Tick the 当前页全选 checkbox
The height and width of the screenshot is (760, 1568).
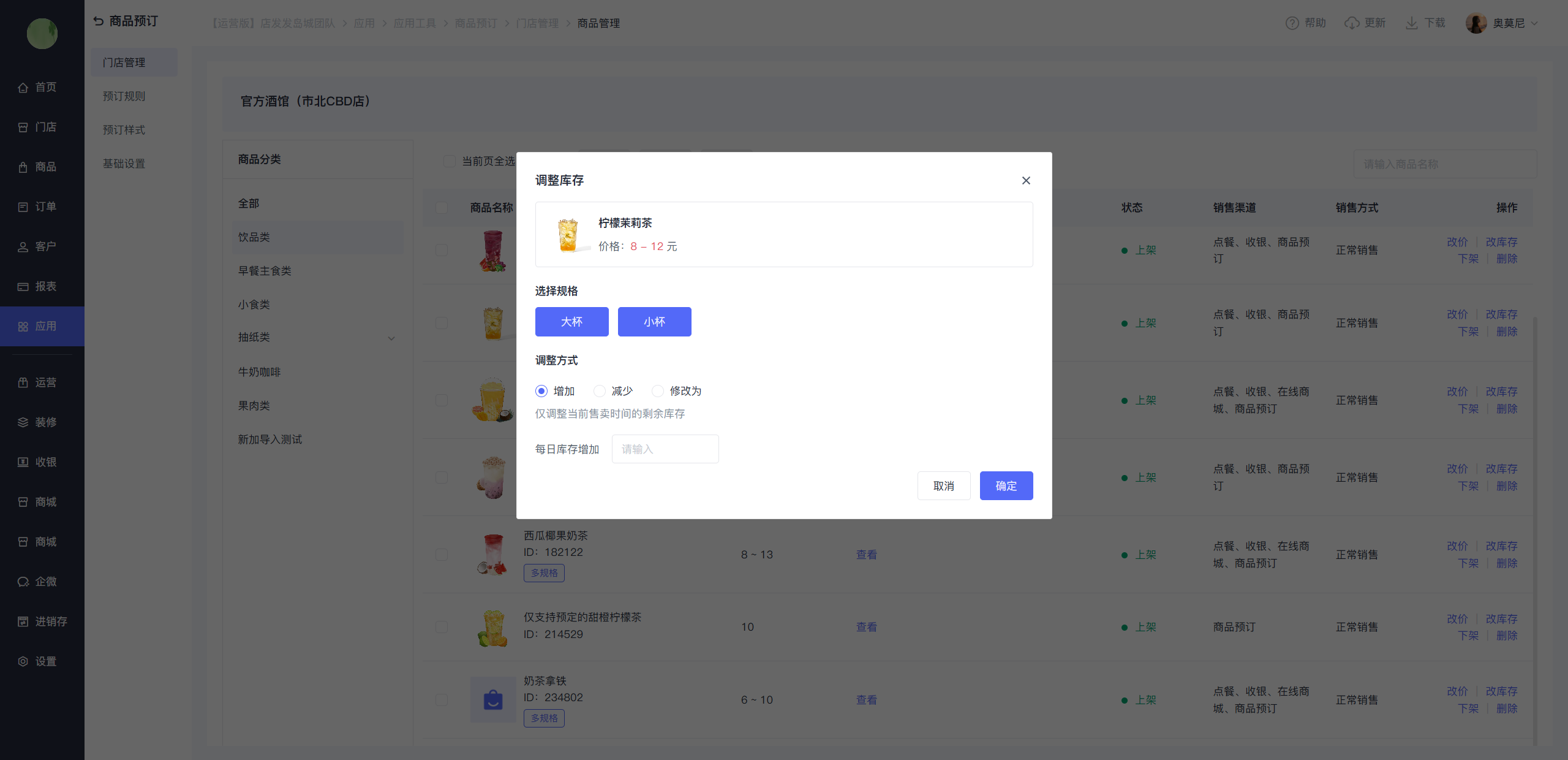pyautogui.click(x=449, y=161)
